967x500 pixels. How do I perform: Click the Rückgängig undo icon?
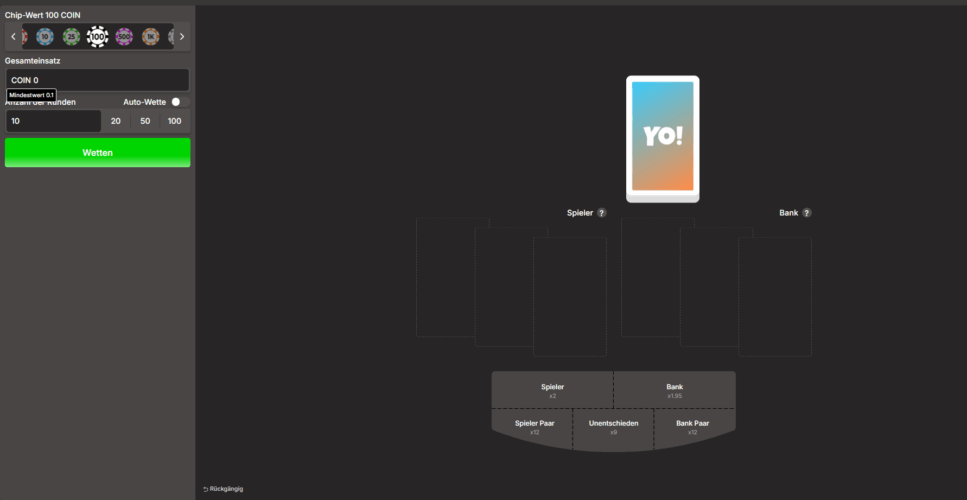coord(206,489)
